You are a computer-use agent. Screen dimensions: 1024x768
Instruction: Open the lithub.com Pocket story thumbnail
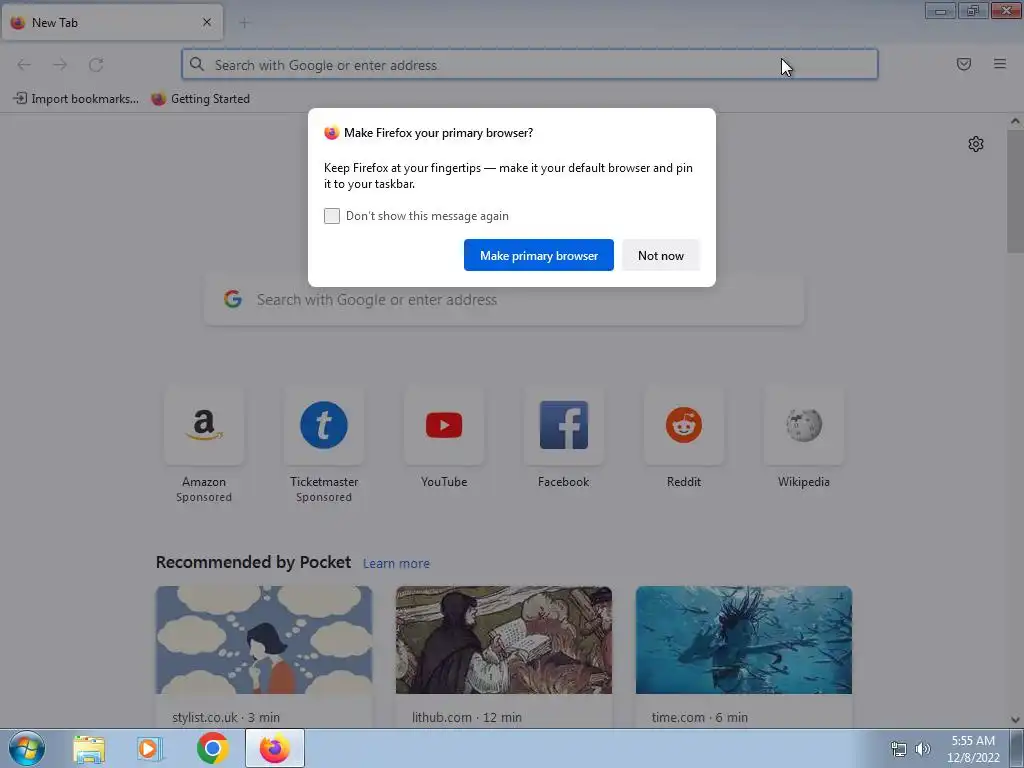pyautogui.click(x=504, y=640)
